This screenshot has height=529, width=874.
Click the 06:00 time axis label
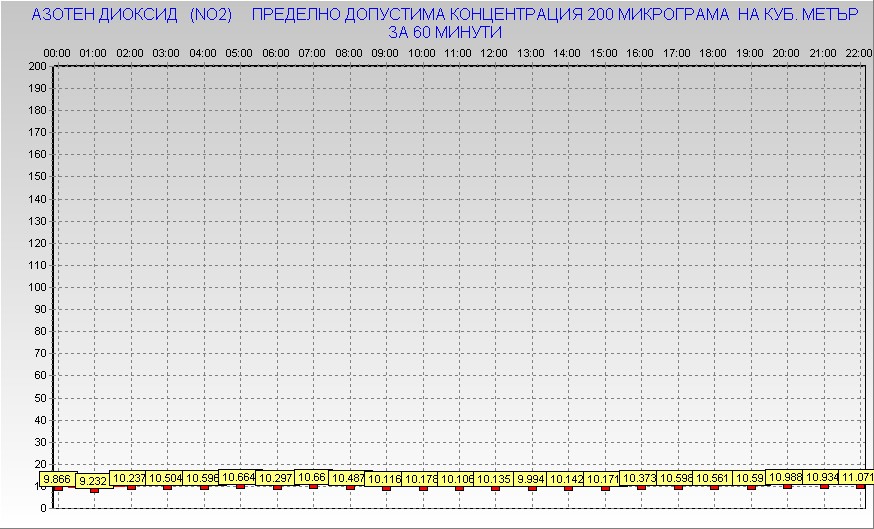pos(276,52)
